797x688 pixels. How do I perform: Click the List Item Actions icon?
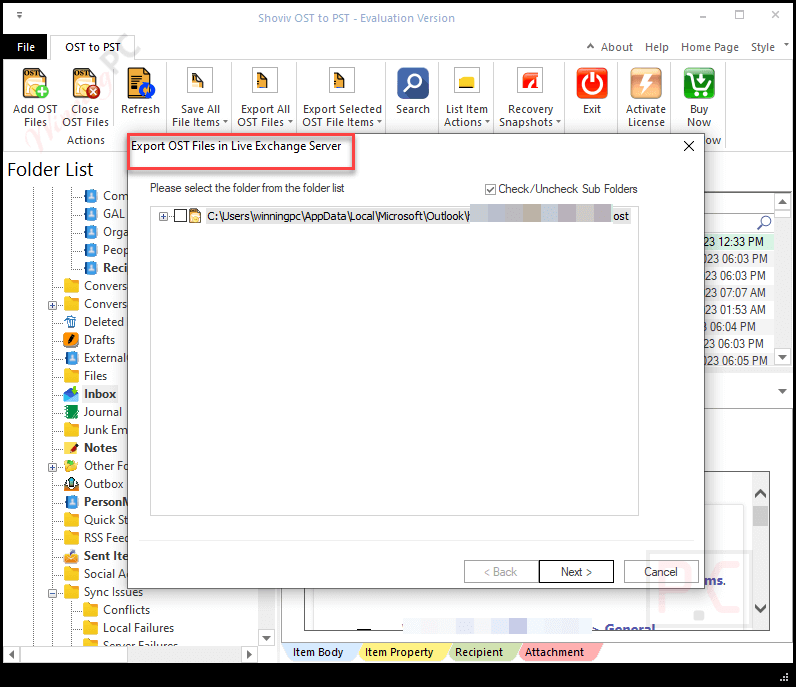(467, 81)
